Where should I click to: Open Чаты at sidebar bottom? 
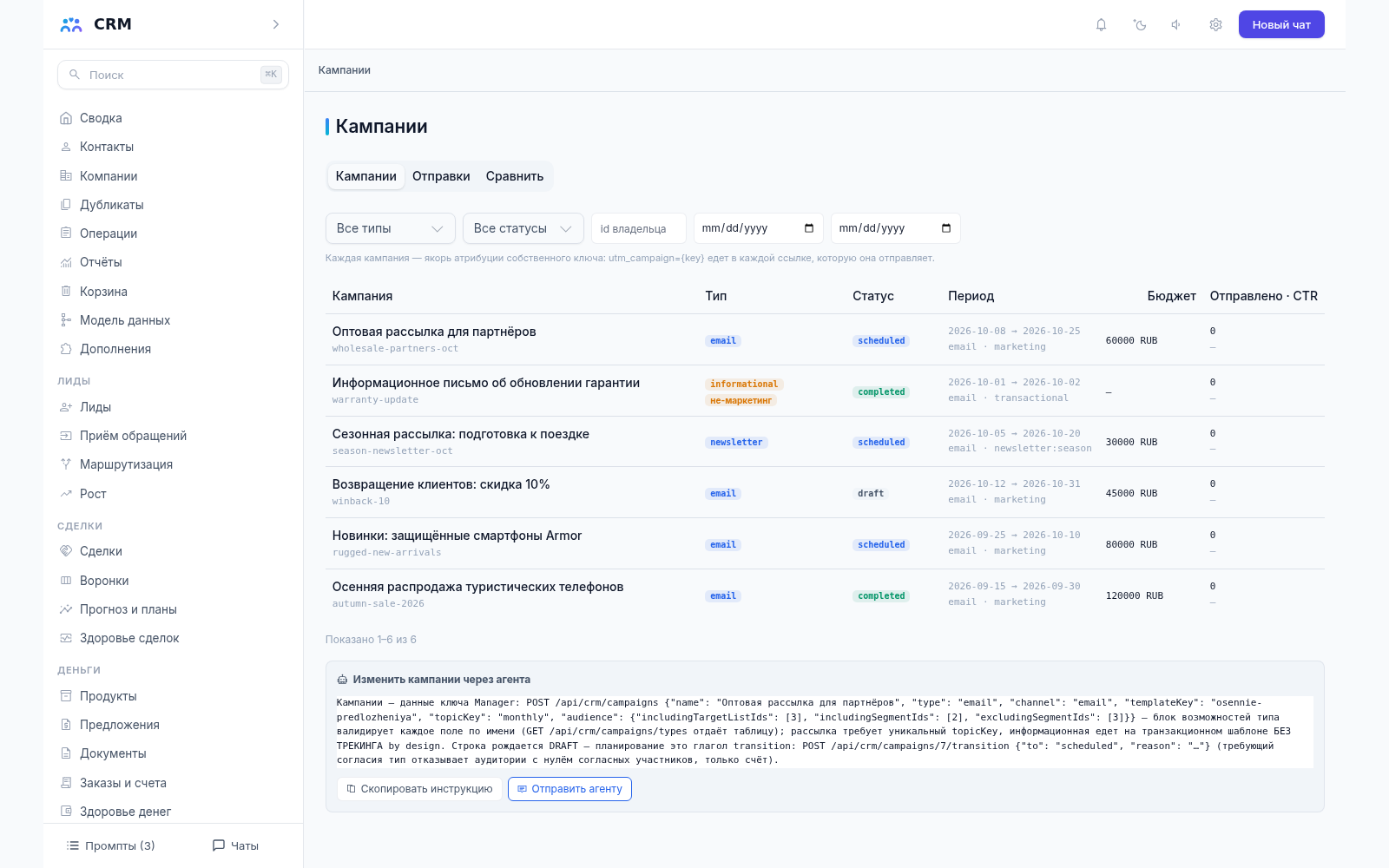point(236,845)
